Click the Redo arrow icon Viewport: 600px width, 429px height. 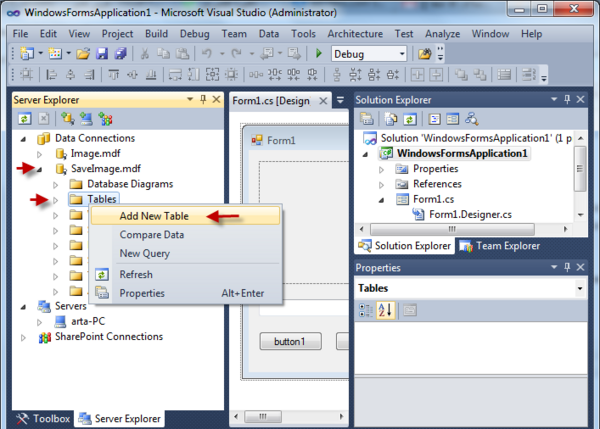[236, 54]
